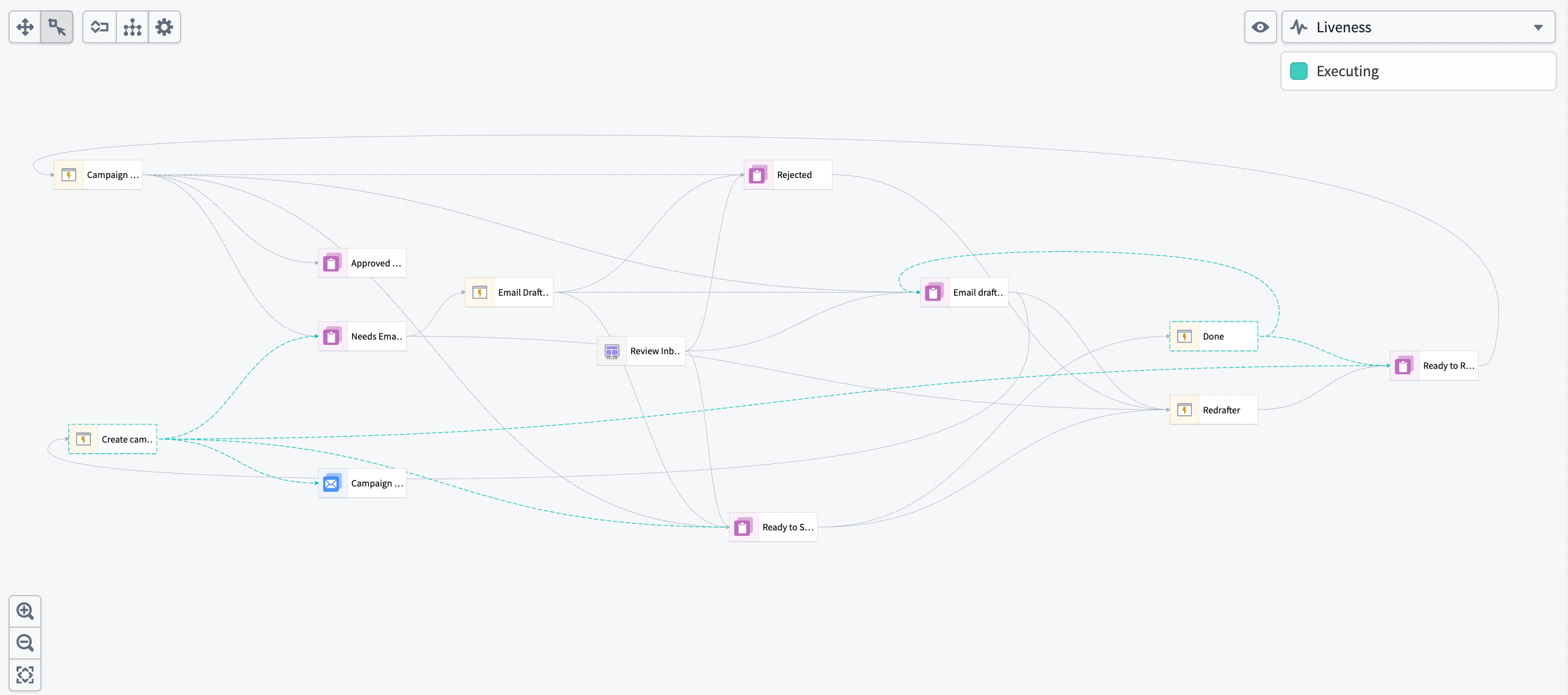Activate the selection pointer tool
This screenshot has width=1568, height=695.
click(57, 27)
